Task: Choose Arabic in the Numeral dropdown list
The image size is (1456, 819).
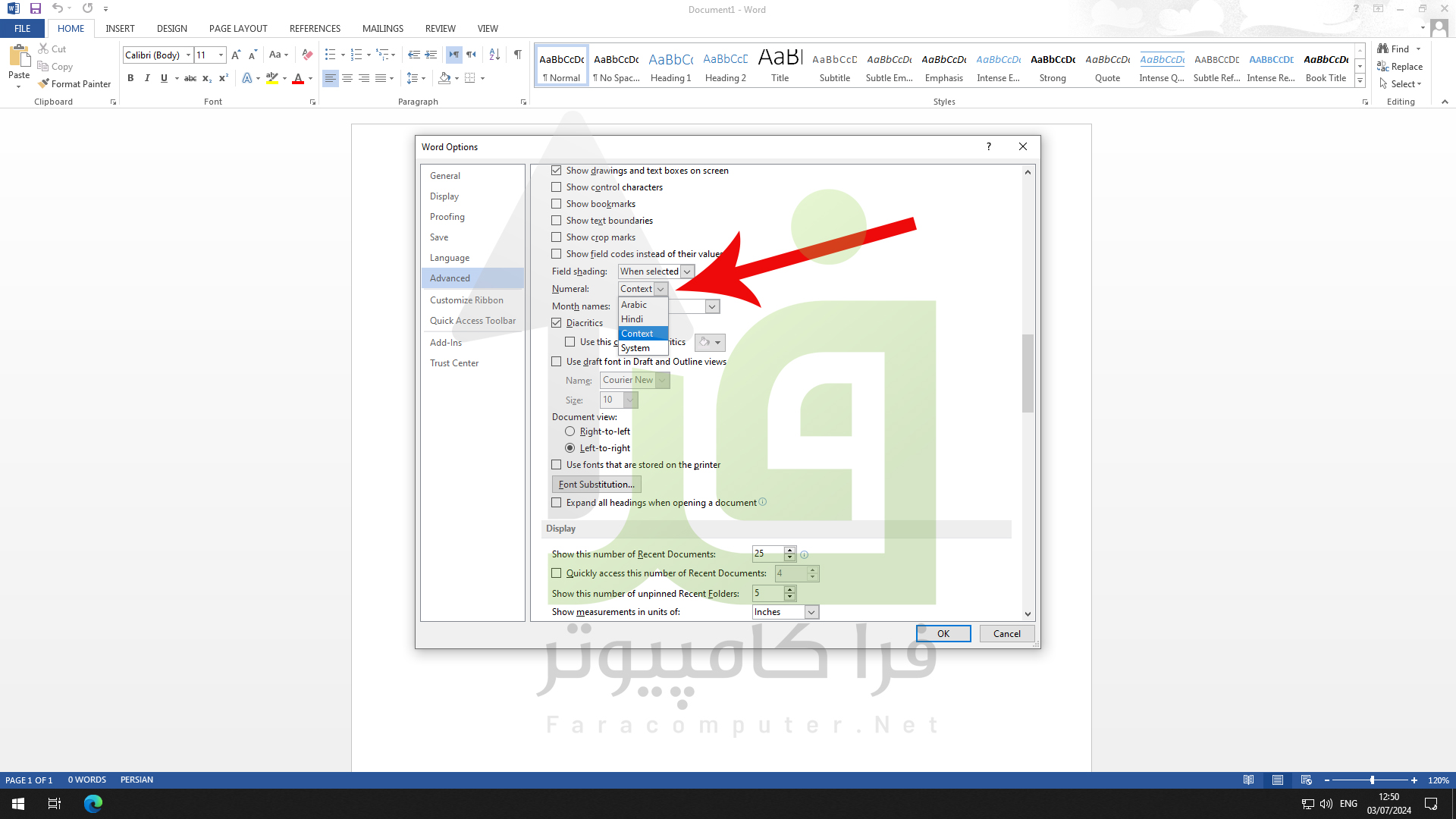Action: (x=643, y=305)
